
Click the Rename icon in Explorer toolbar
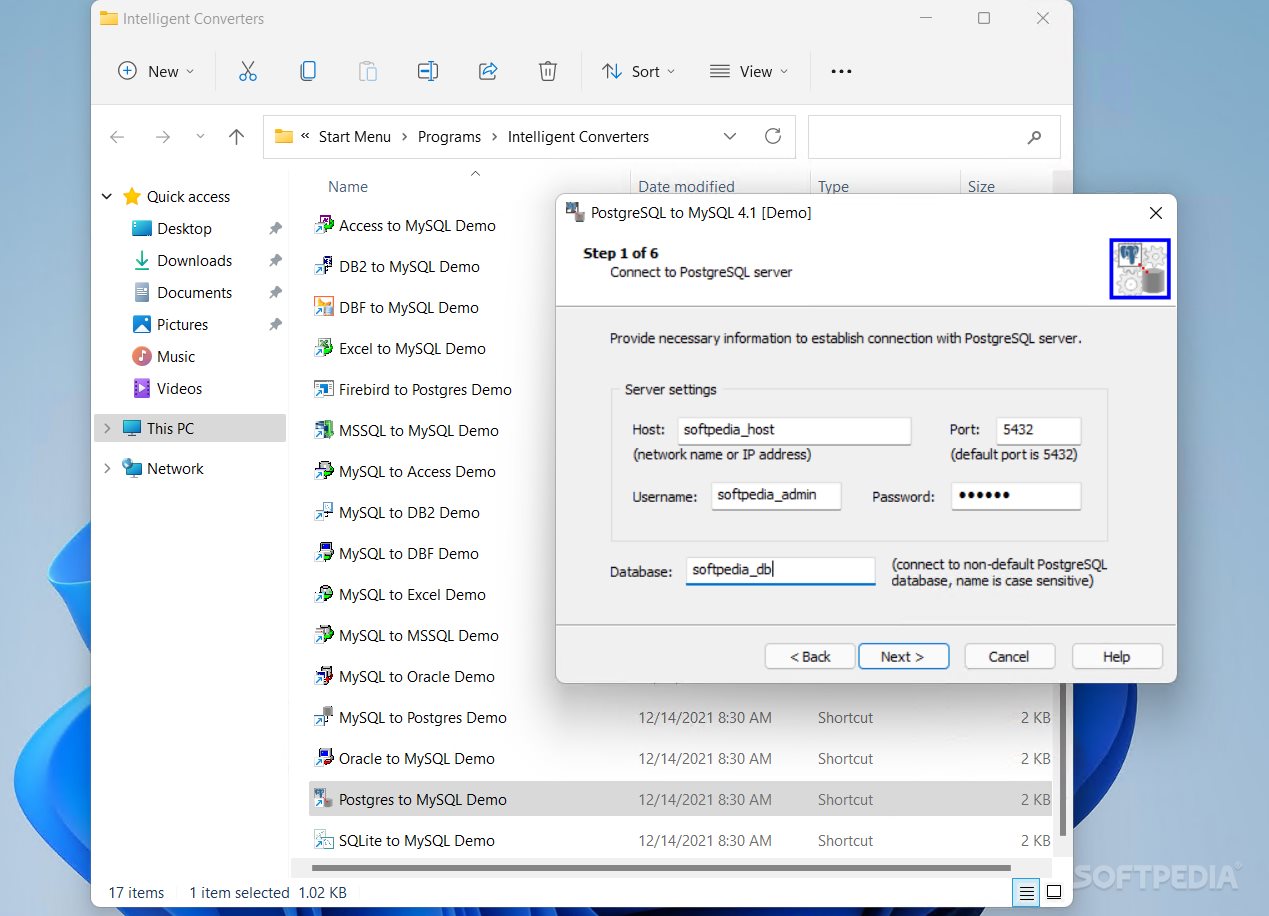coord(428,71)
